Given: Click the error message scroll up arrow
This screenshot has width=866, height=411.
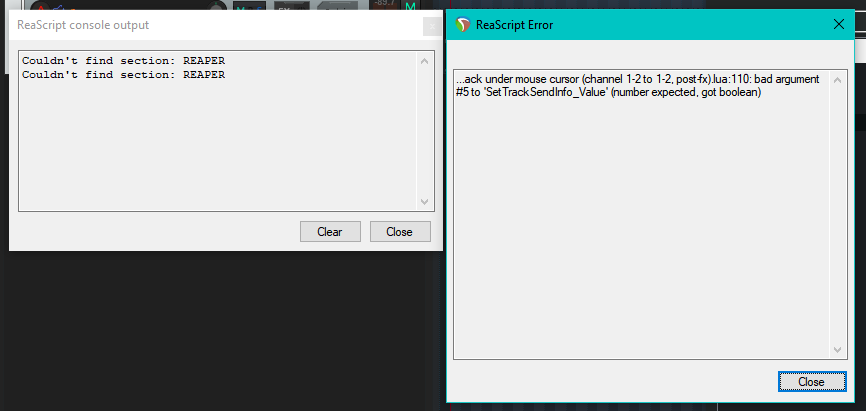Looking at the screenshot, I should tap(837, 81).
